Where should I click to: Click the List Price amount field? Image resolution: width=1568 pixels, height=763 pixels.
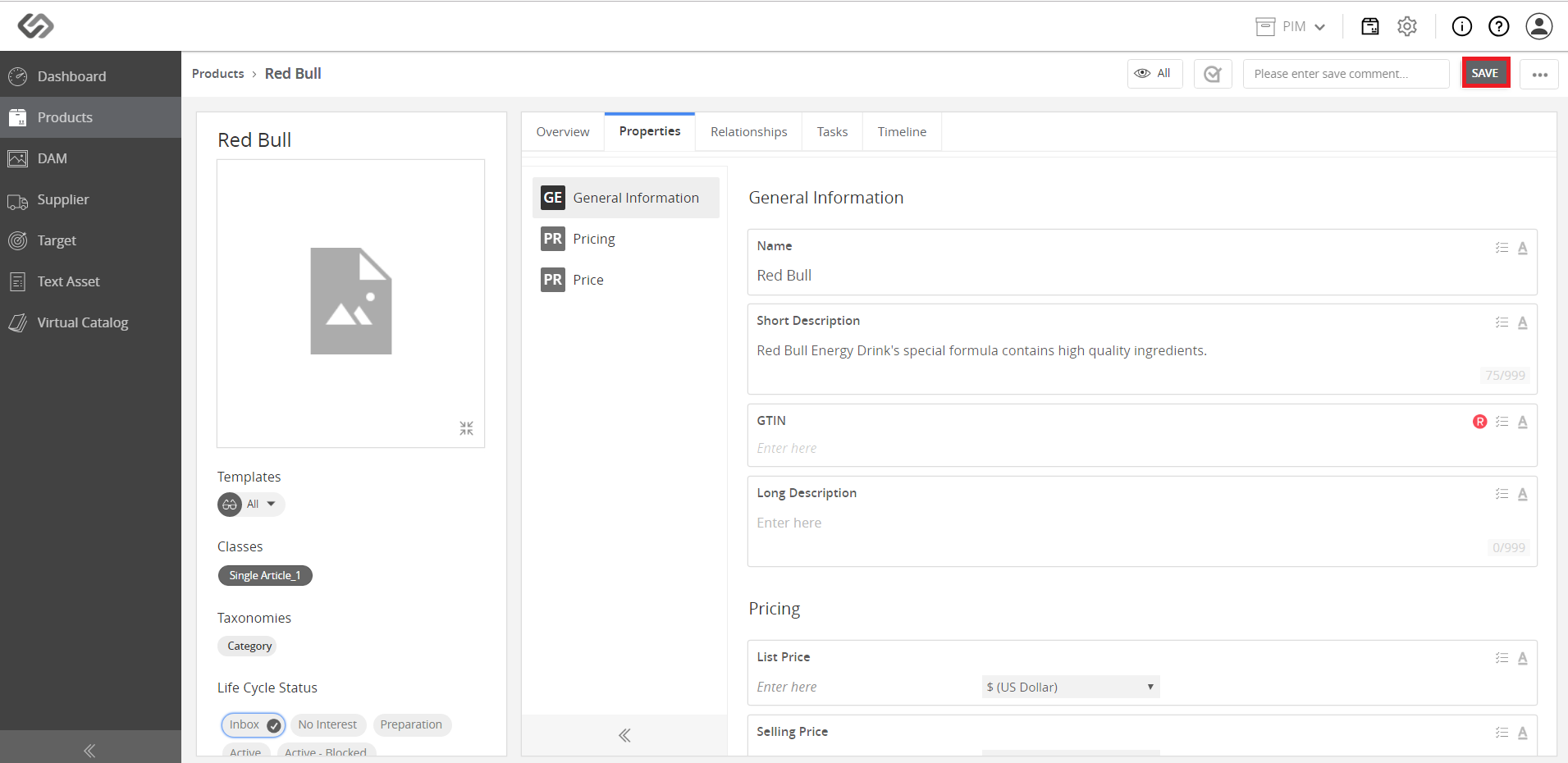point(865,687)
